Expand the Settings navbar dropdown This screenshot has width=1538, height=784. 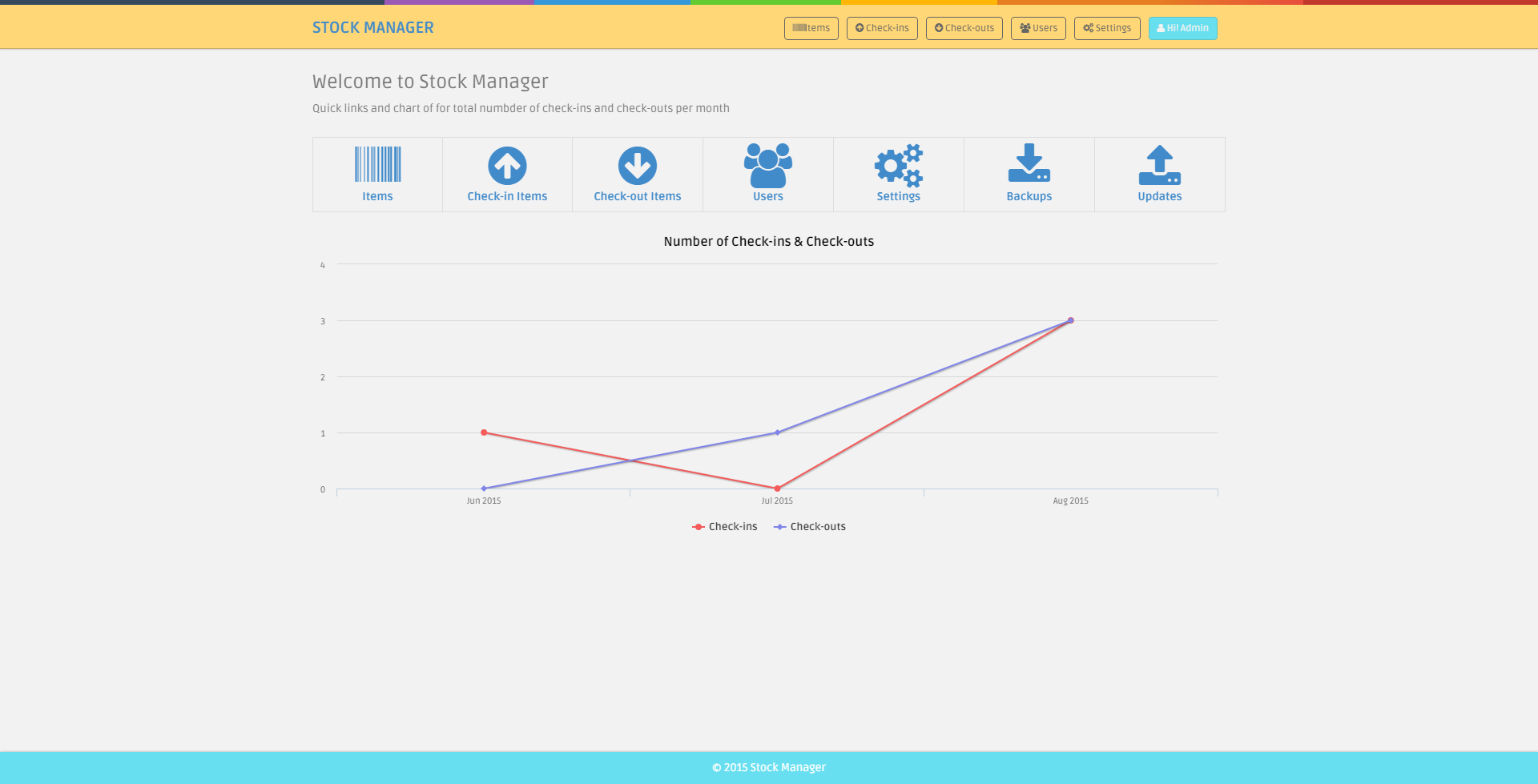(1107, 28)
